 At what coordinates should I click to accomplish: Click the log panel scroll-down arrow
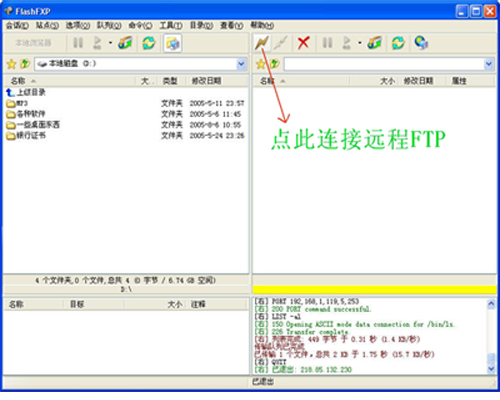[x=491, y=369]
